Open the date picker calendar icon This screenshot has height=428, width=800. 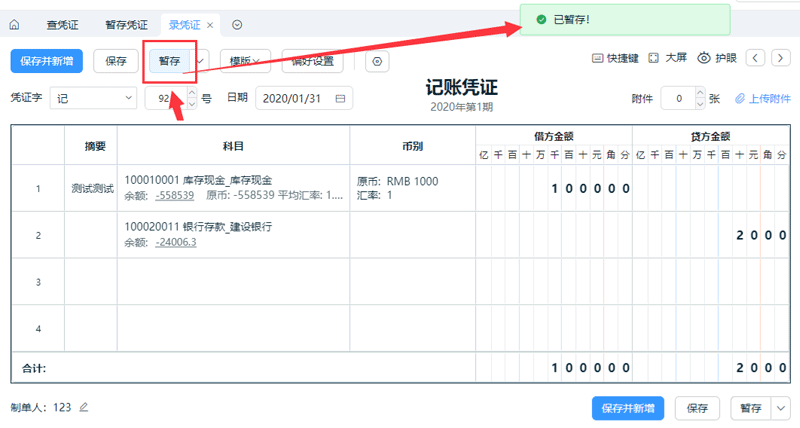coord(340,98)
